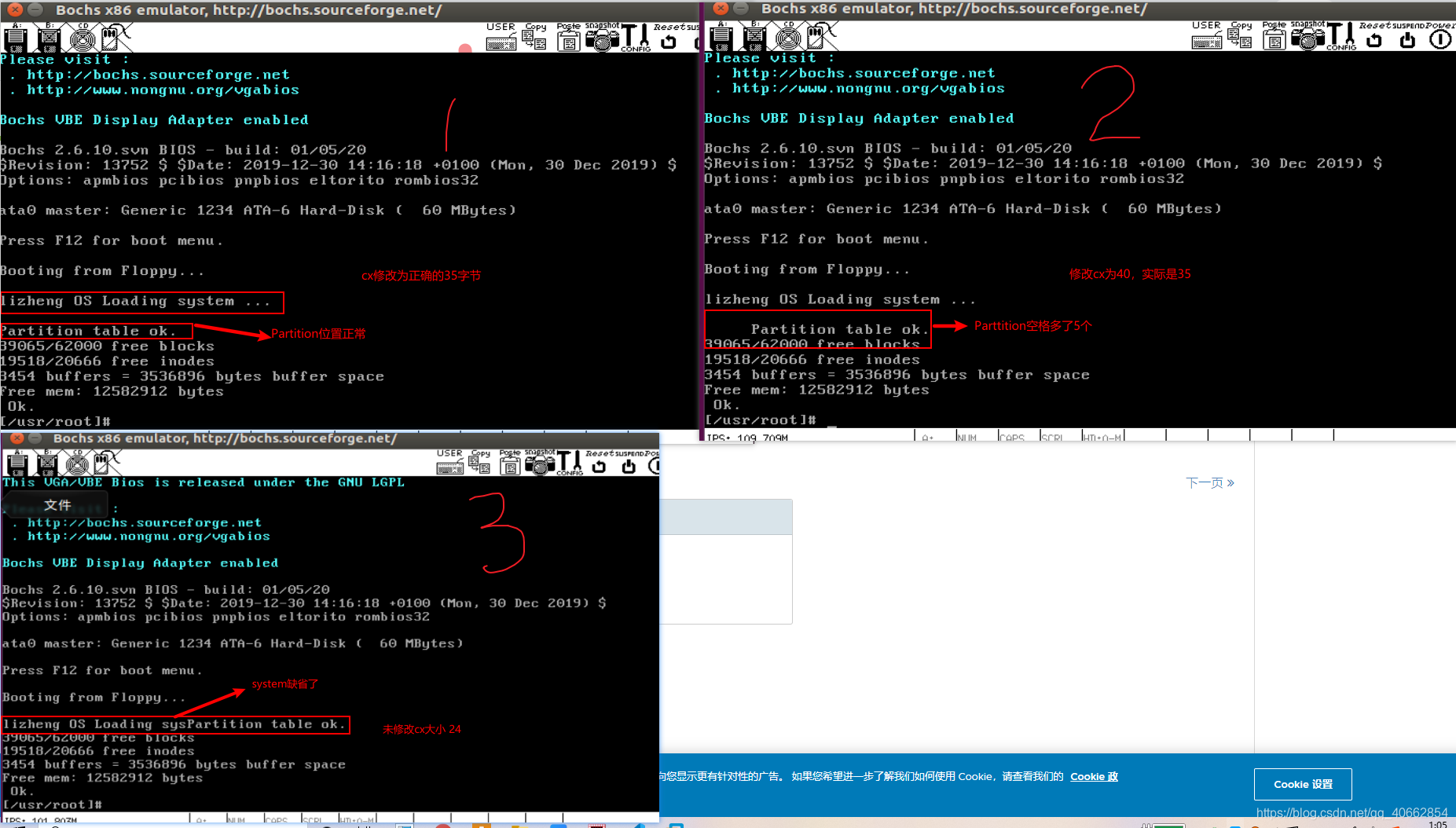Click floppy B: icon in Bochs window numbered 3
The height and width of the screenshot is (828, 1456).
tap(47, 464)
